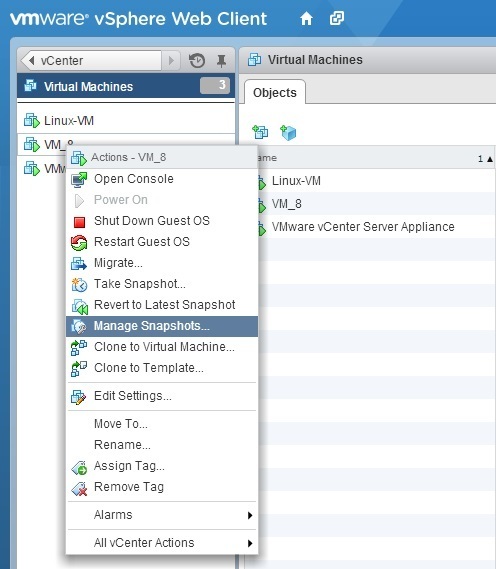Open Manage Snapshots...

[162, 326]
